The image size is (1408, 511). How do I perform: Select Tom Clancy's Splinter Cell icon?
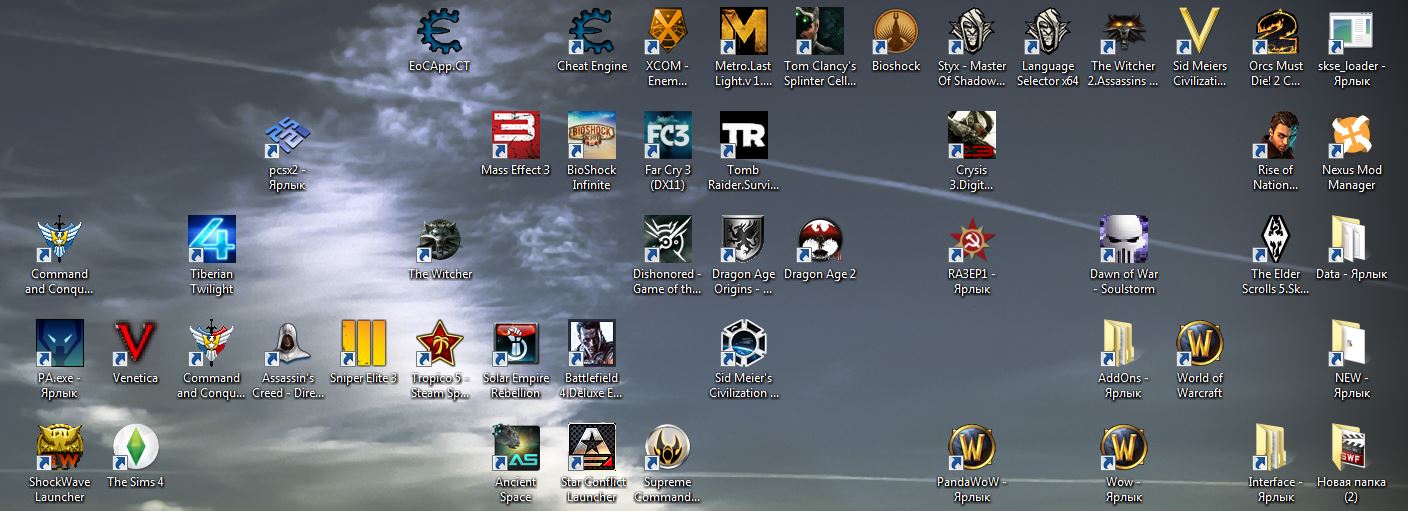point(820,32)
